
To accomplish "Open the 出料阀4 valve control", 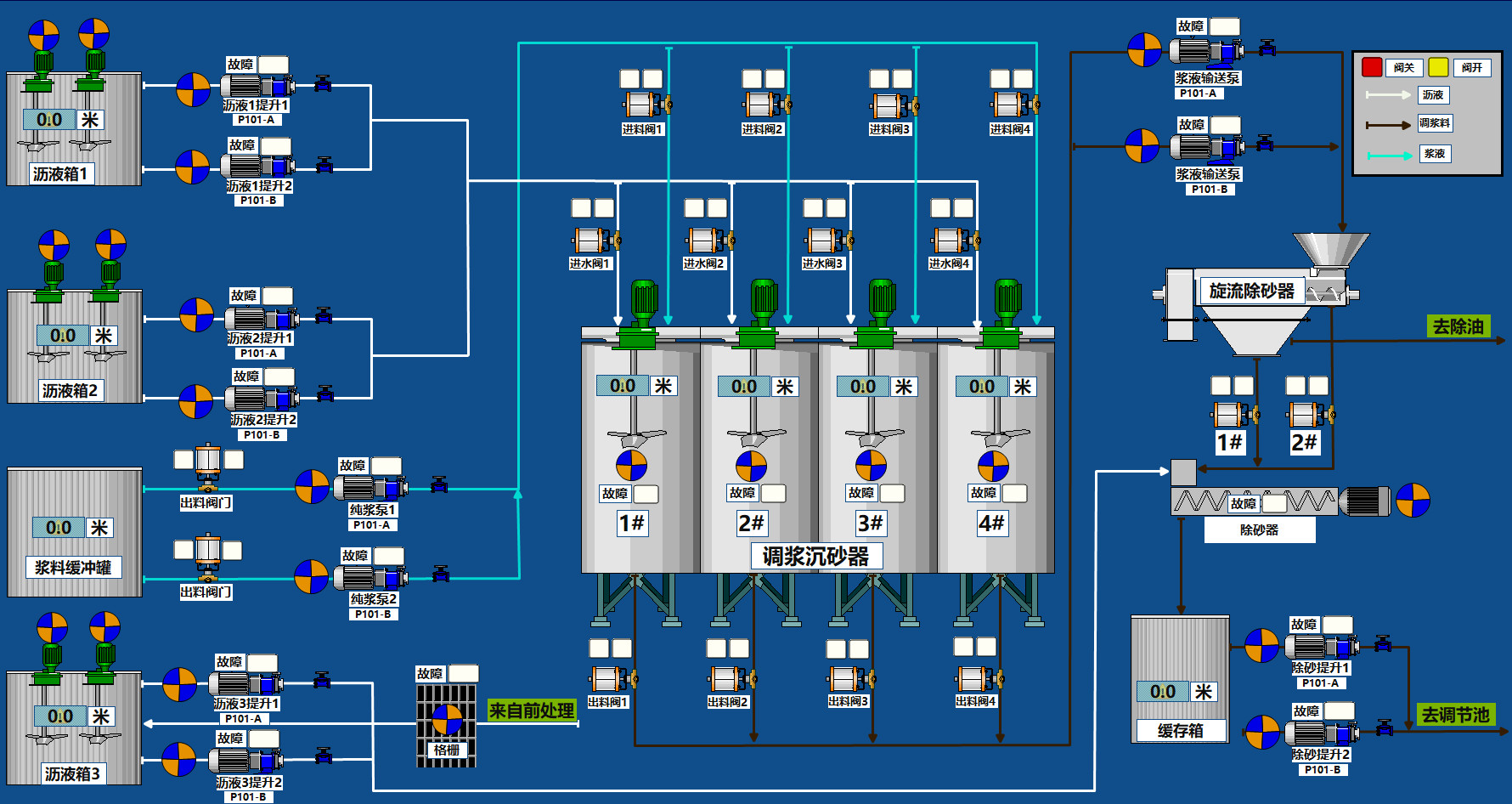I will 976,679.
